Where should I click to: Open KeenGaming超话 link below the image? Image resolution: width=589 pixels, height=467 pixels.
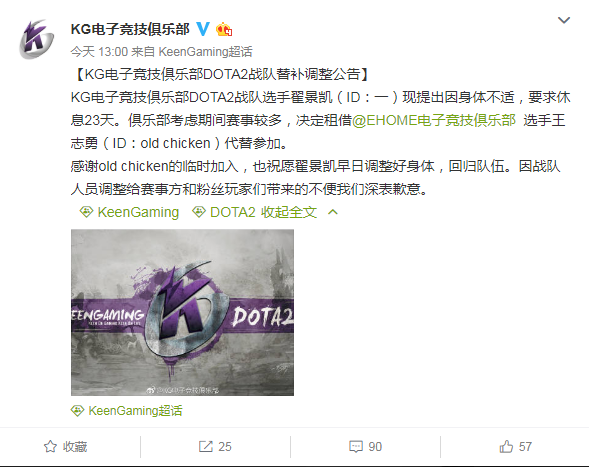[135, 411]
